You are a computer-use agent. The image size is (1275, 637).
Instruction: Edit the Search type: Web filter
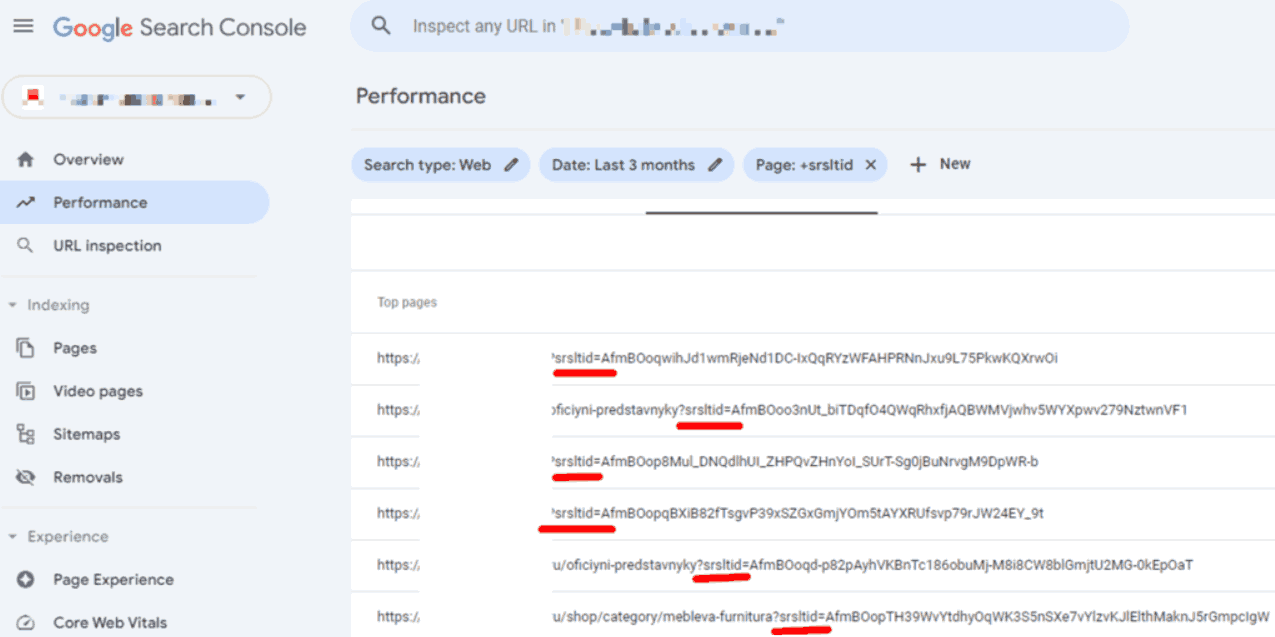(x=441, y=165)
